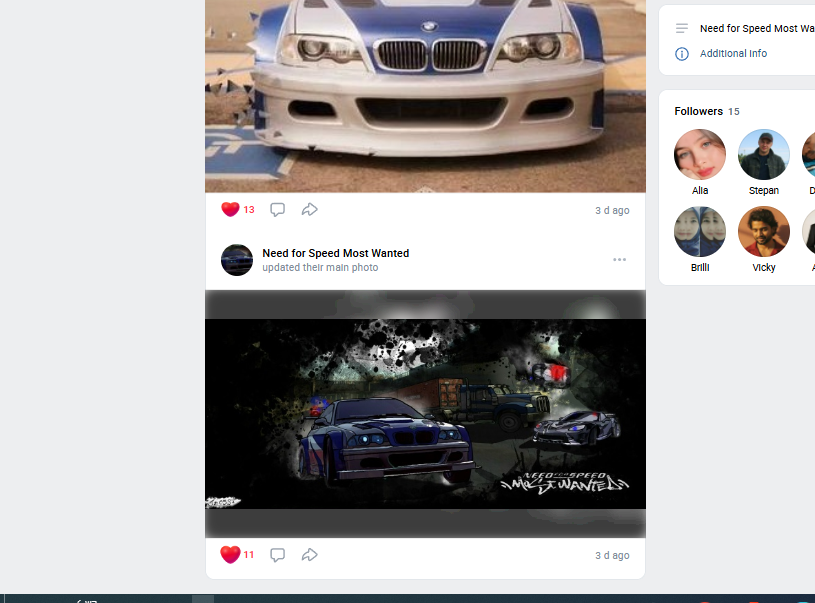Share the main photo post with 11 likes
The width and height of the screenshot is (815, 603).
tap(309, 555)
